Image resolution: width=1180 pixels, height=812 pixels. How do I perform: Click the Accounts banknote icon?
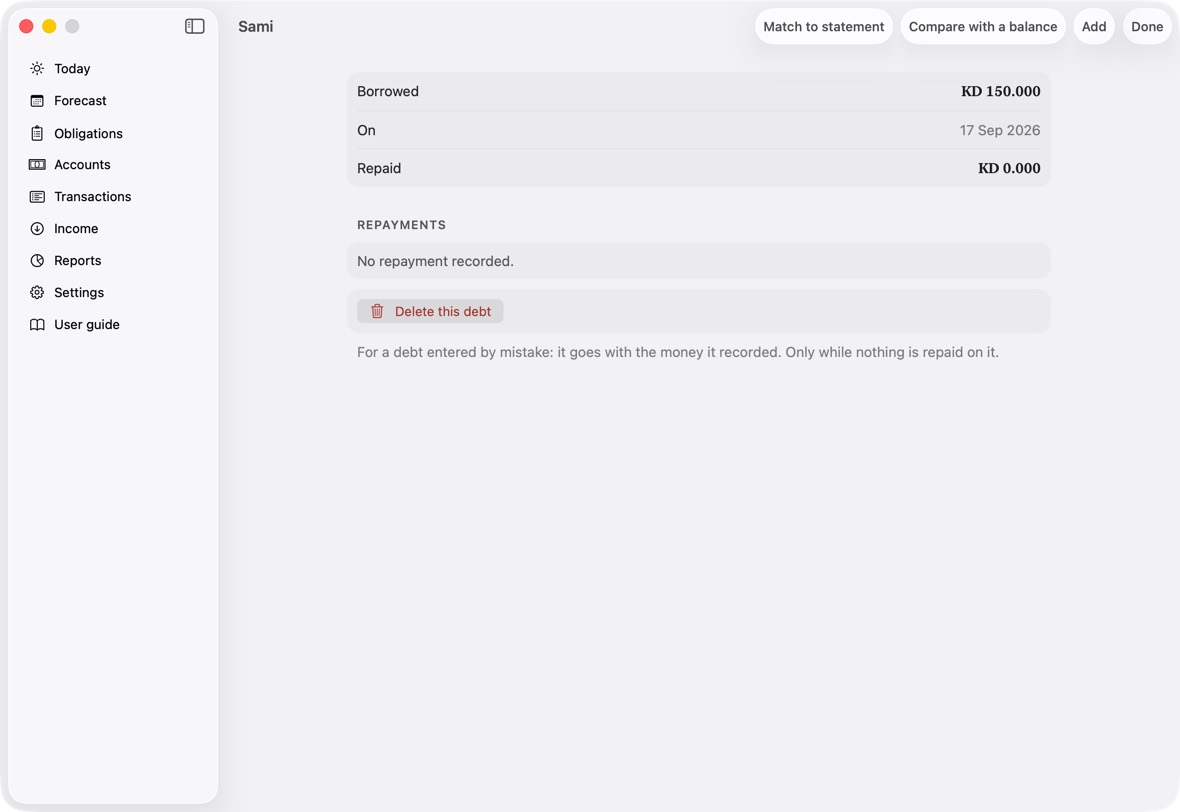[x=37, y=165]
